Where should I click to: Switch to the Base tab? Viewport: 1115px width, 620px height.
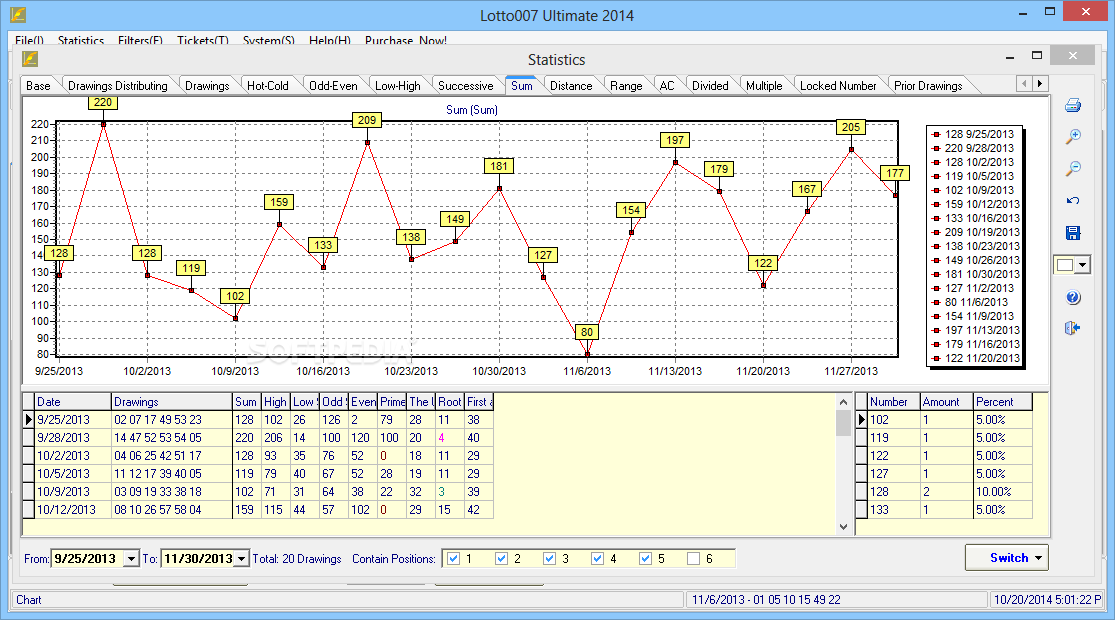click(38, 85)
